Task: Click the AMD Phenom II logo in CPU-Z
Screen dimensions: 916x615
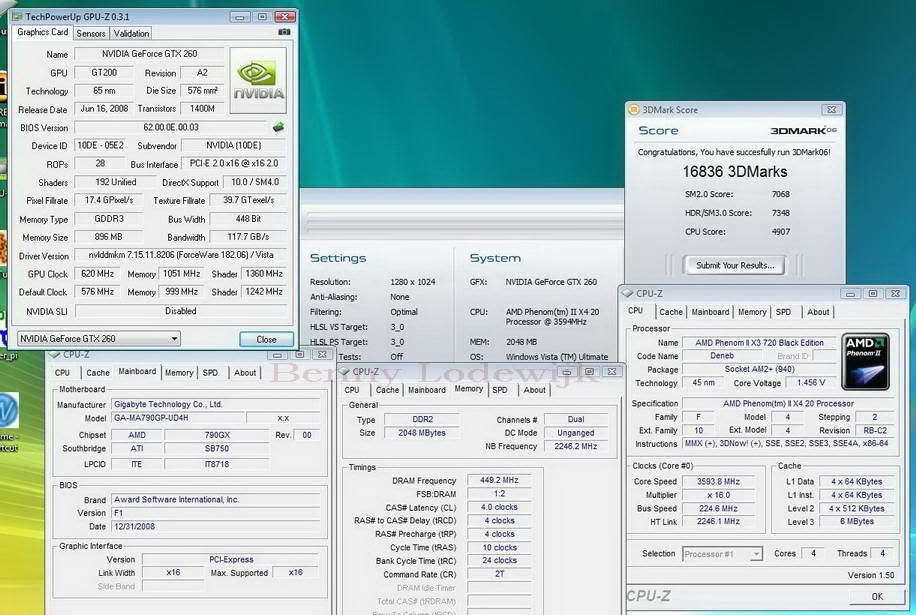Action: click(x=867, y=362)
